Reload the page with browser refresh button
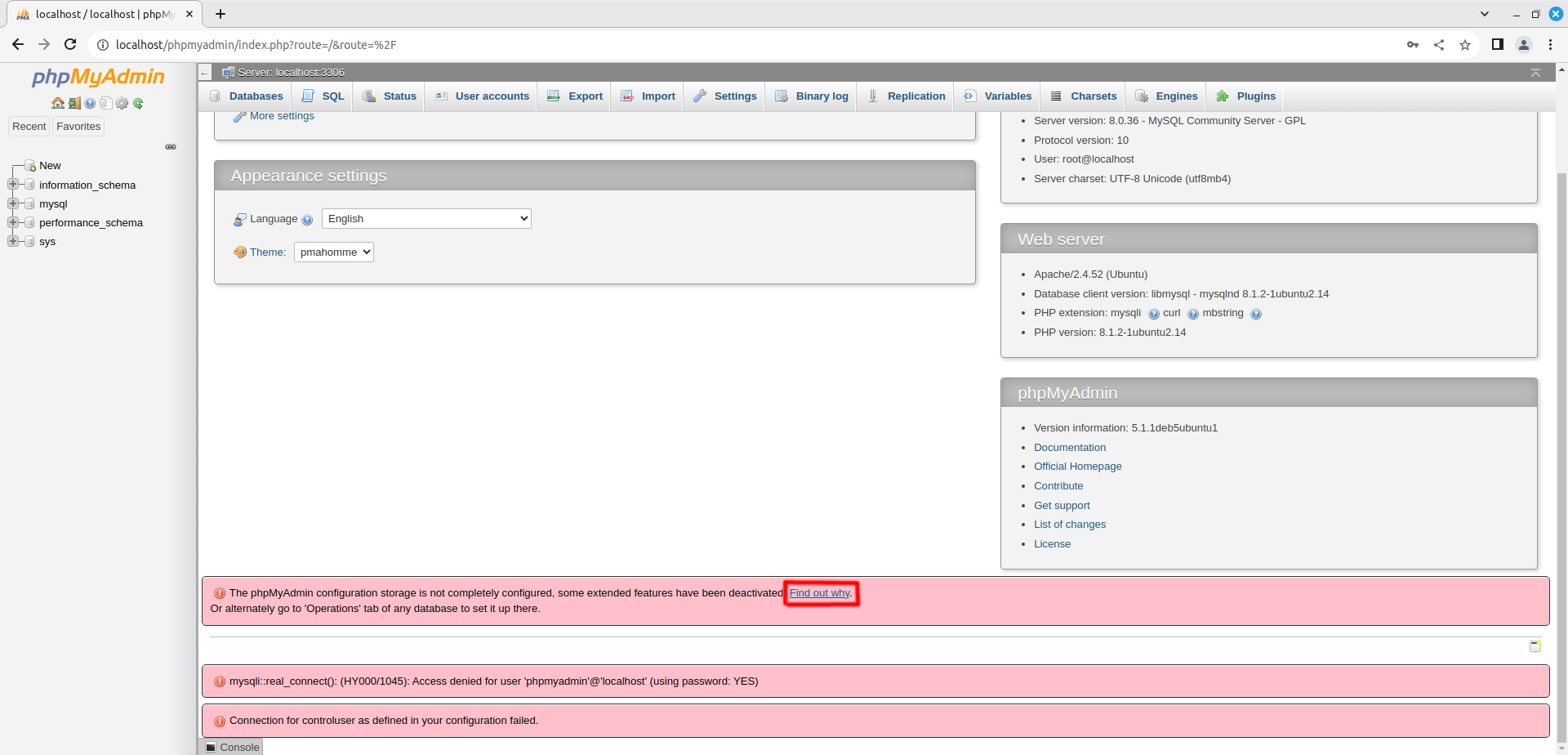 pyautogui.click(x=70, y=45)
